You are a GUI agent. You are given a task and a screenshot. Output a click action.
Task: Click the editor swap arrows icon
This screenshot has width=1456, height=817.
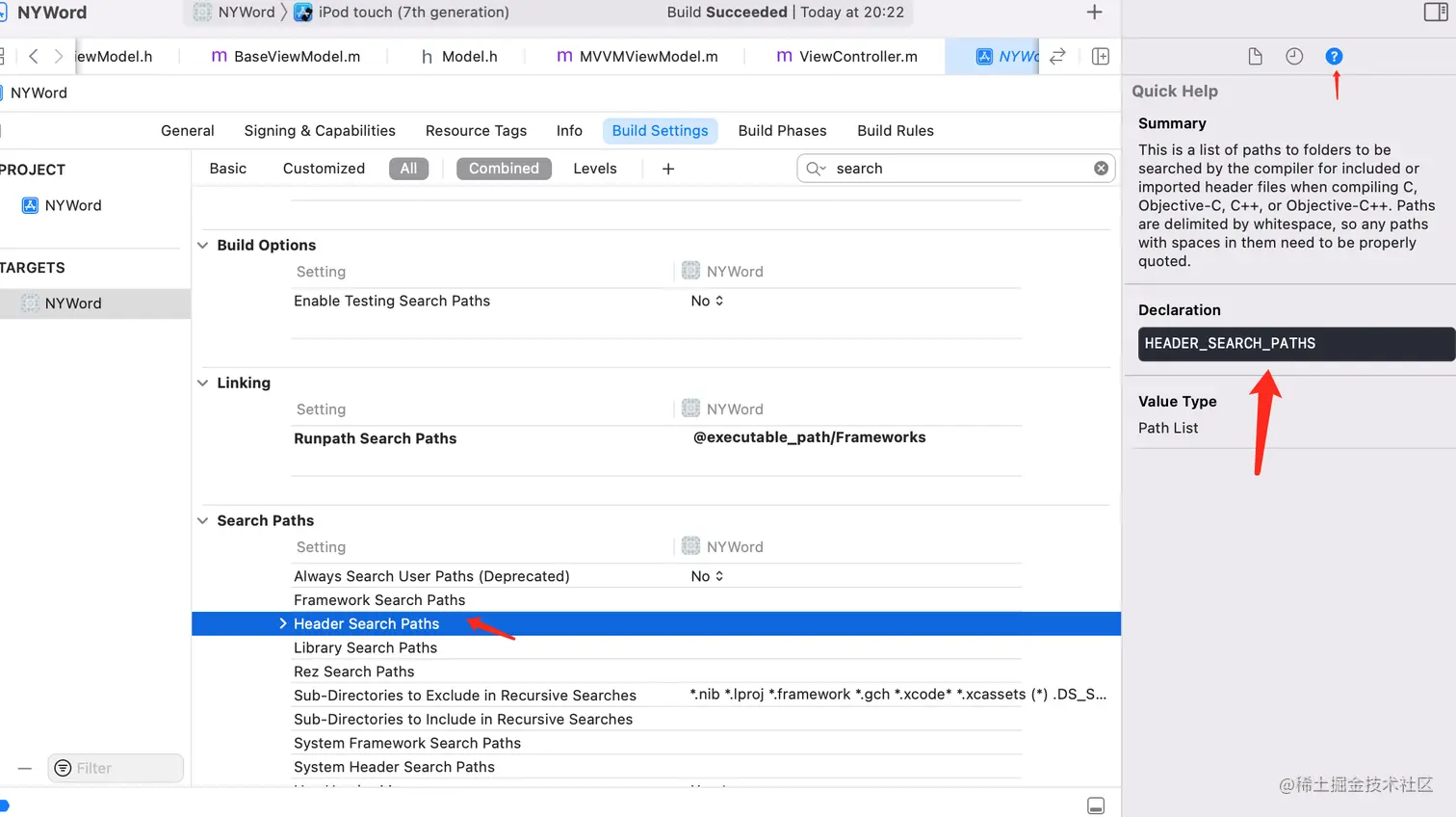[x=1057, y=57]
